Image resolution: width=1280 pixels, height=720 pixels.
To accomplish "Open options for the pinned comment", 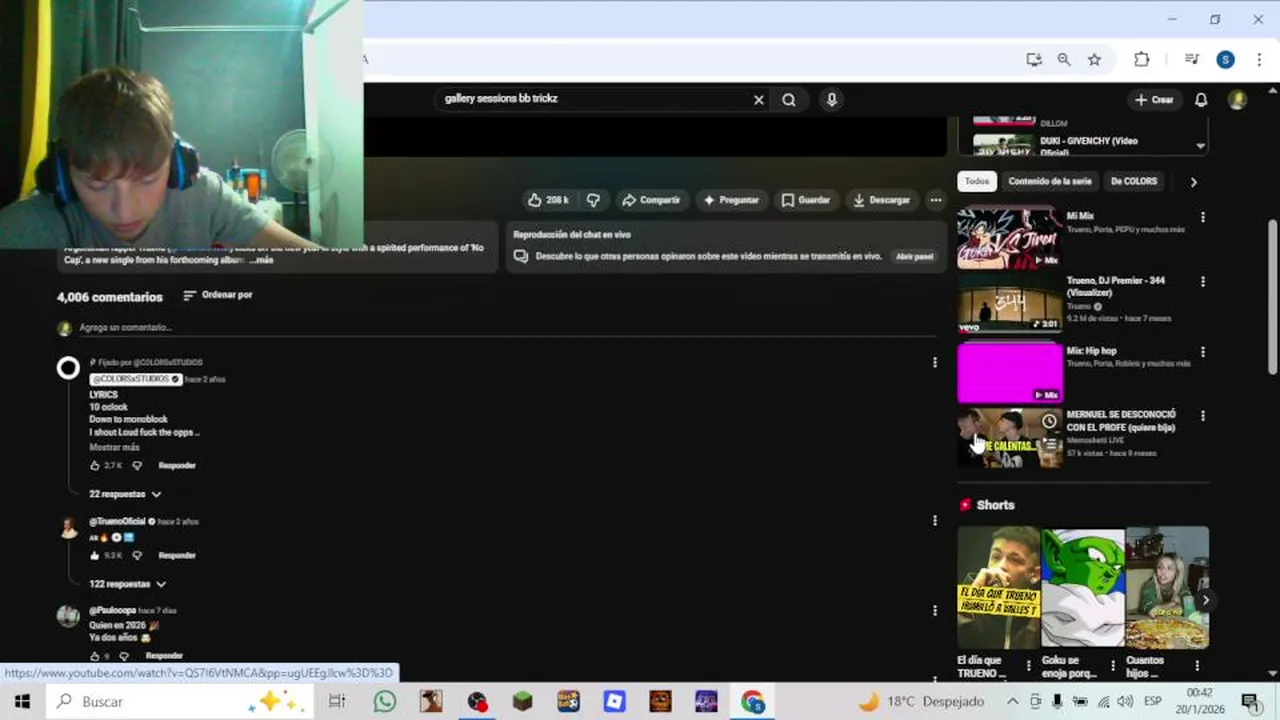I will coord(935,363).
